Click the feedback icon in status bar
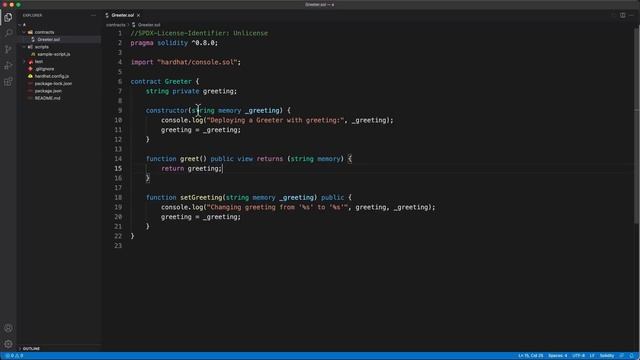 pyautogui.click(x=622, y=356)
